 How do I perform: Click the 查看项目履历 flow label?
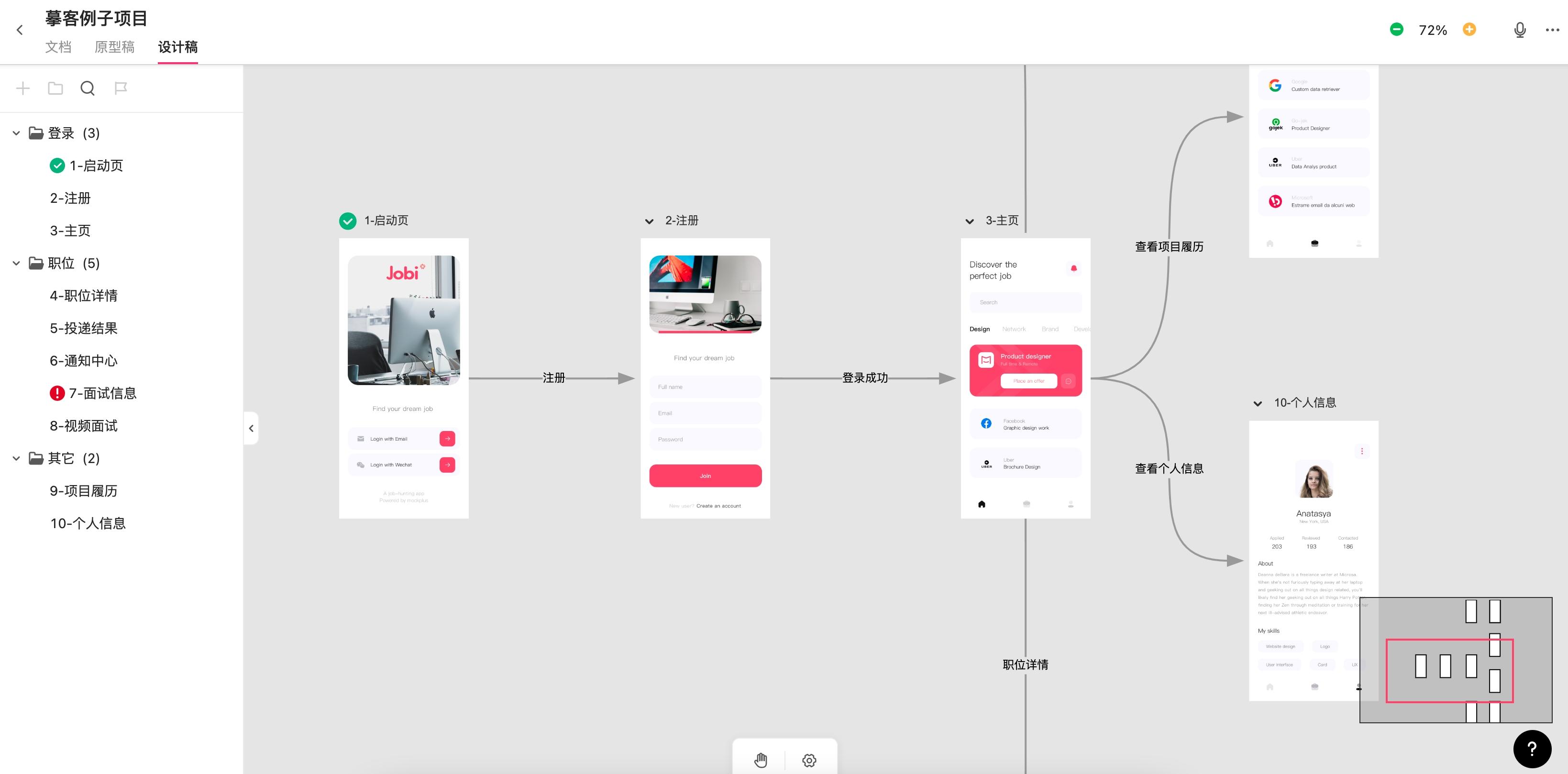pyautogui.click(x=1169, y=247)
